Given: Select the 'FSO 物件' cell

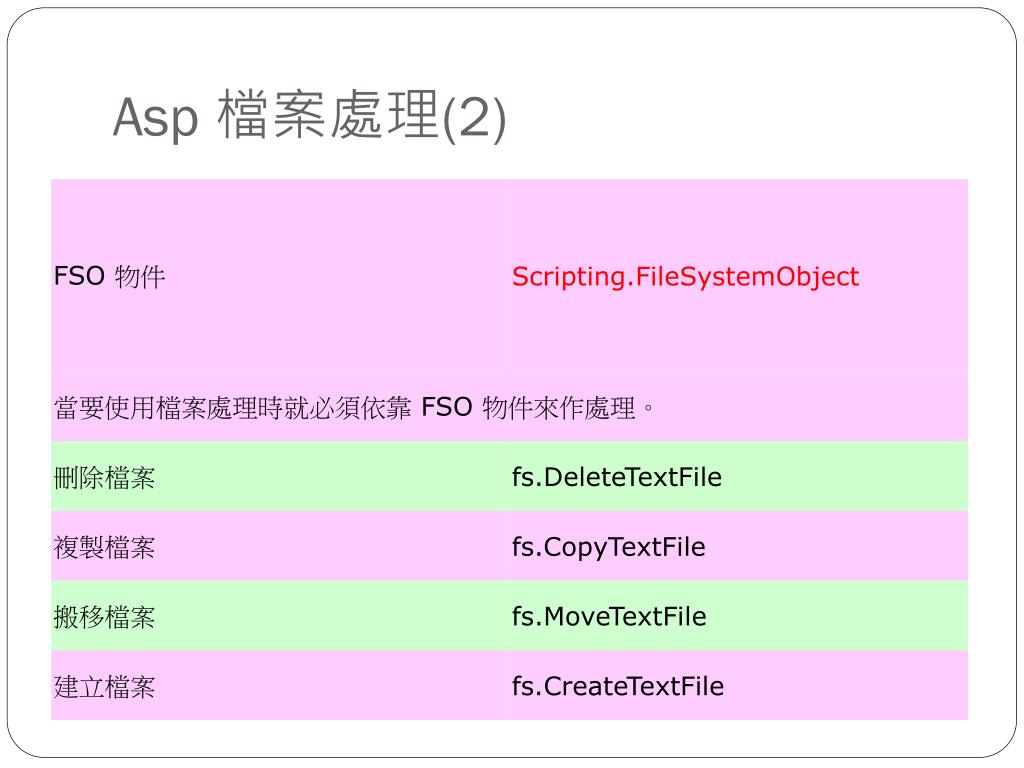Looking at the screenshot, I should tap(280, 276).
